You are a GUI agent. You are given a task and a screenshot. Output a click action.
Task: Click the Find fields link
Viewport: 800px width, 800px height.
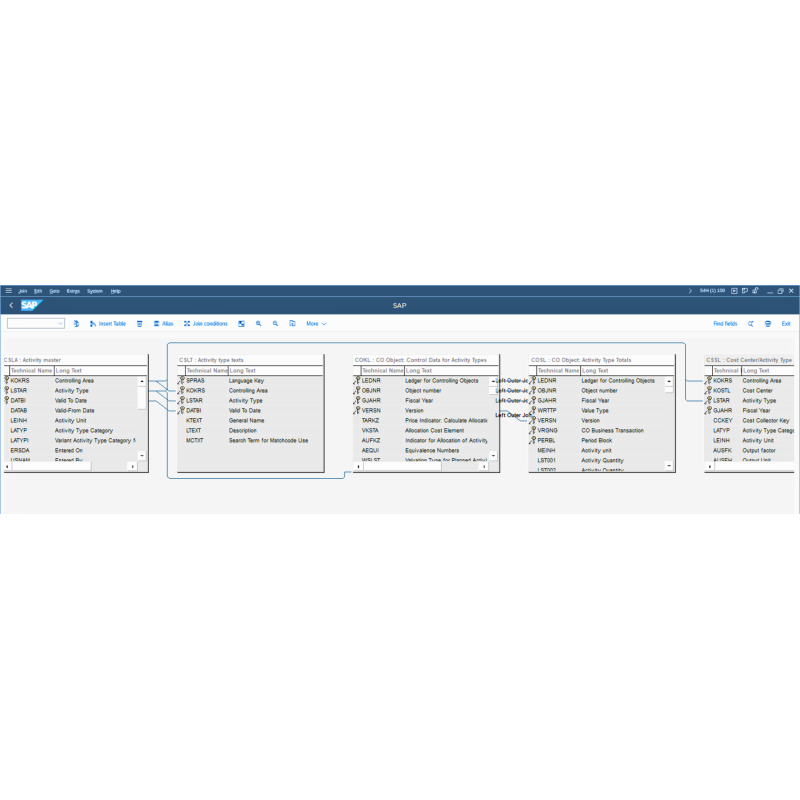coord(726,324)
